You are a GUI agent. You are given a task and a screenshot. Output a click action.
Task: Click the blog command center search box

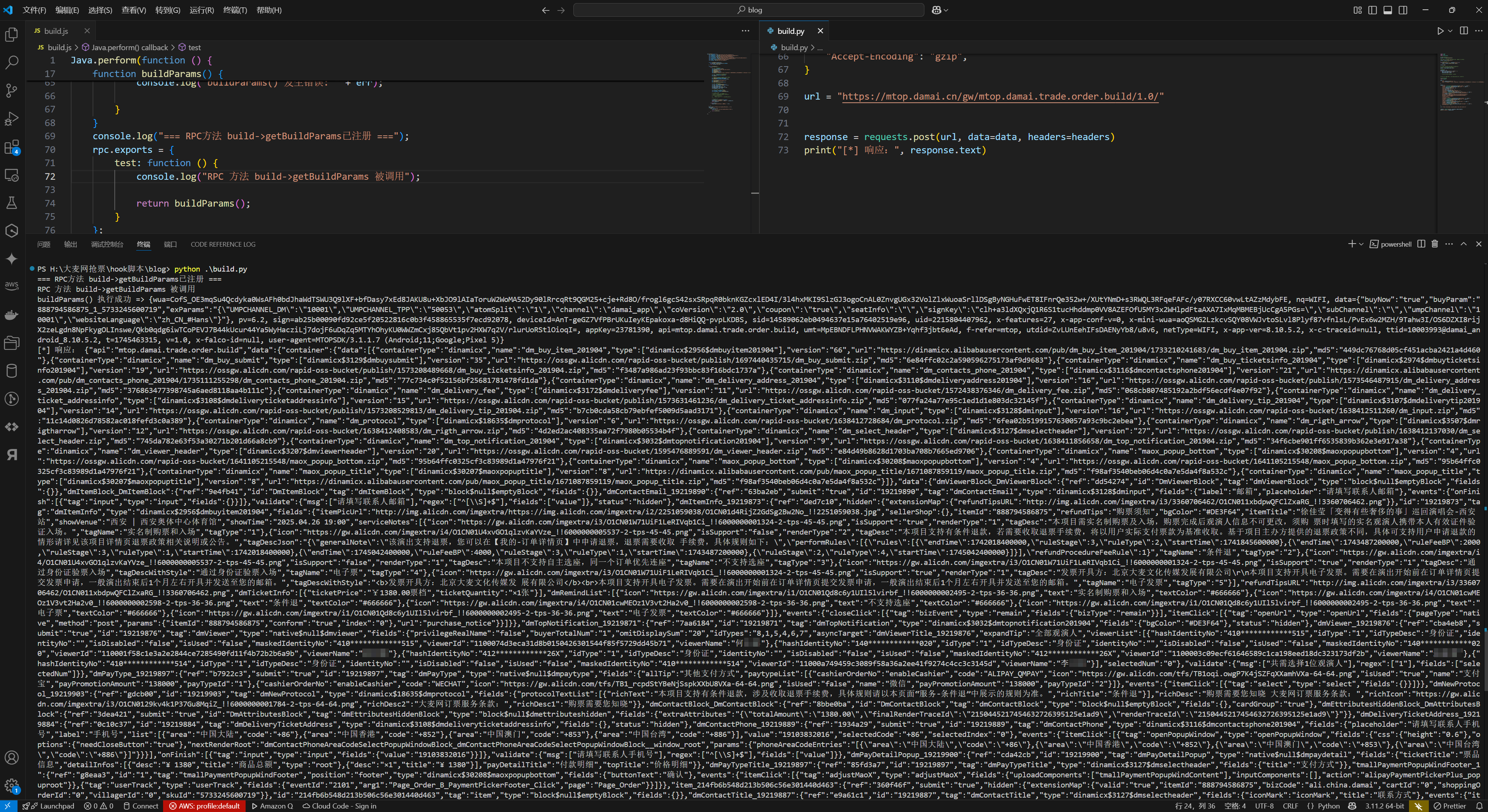point(748,10)
